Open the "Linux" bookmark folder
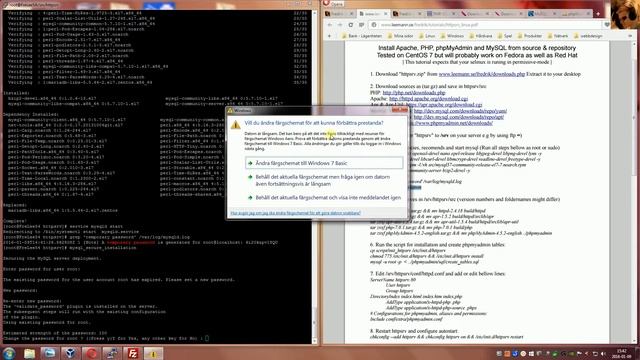This screenshot has width=640, height=360. 427,36
